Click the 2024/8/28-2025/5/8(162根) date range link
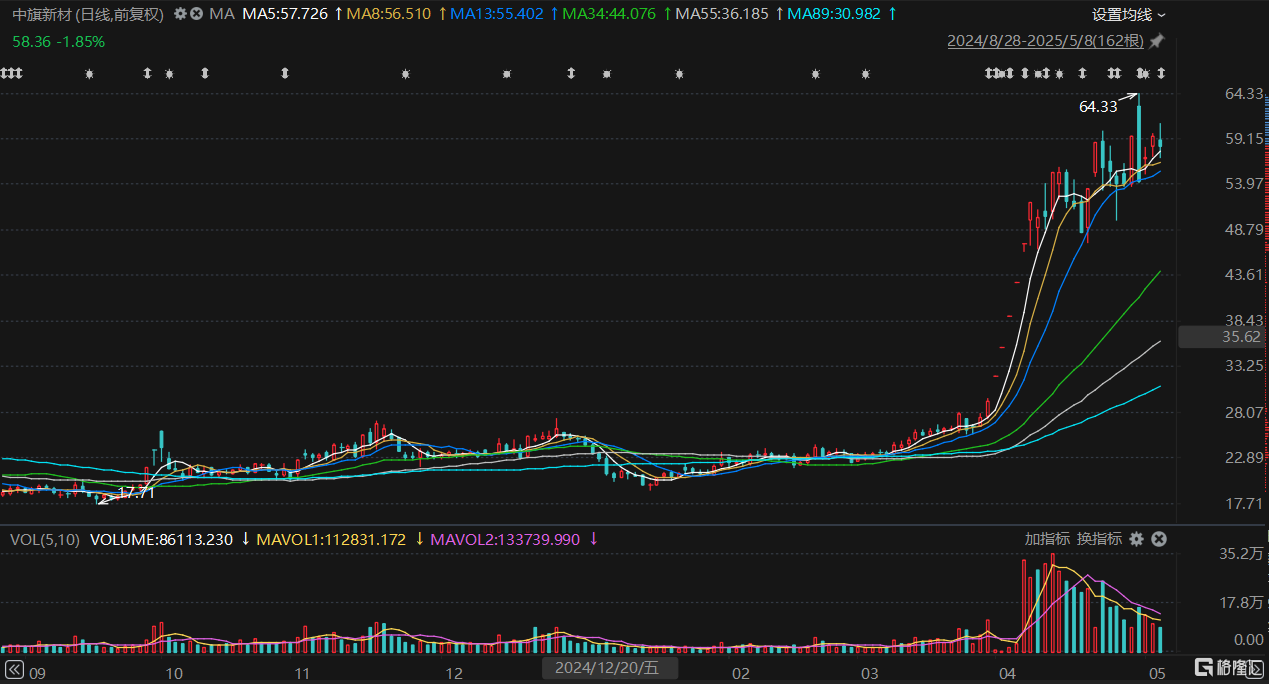1269x684 pixels. (x=1046, y=41)
